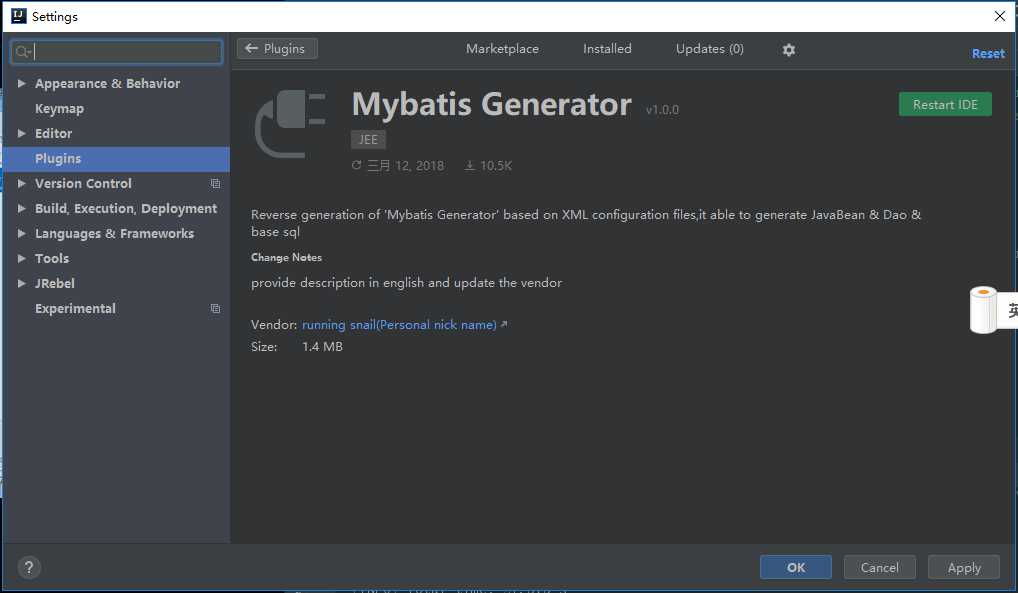Focus the settings search field

pyautogui.click(x=116, y=52)
